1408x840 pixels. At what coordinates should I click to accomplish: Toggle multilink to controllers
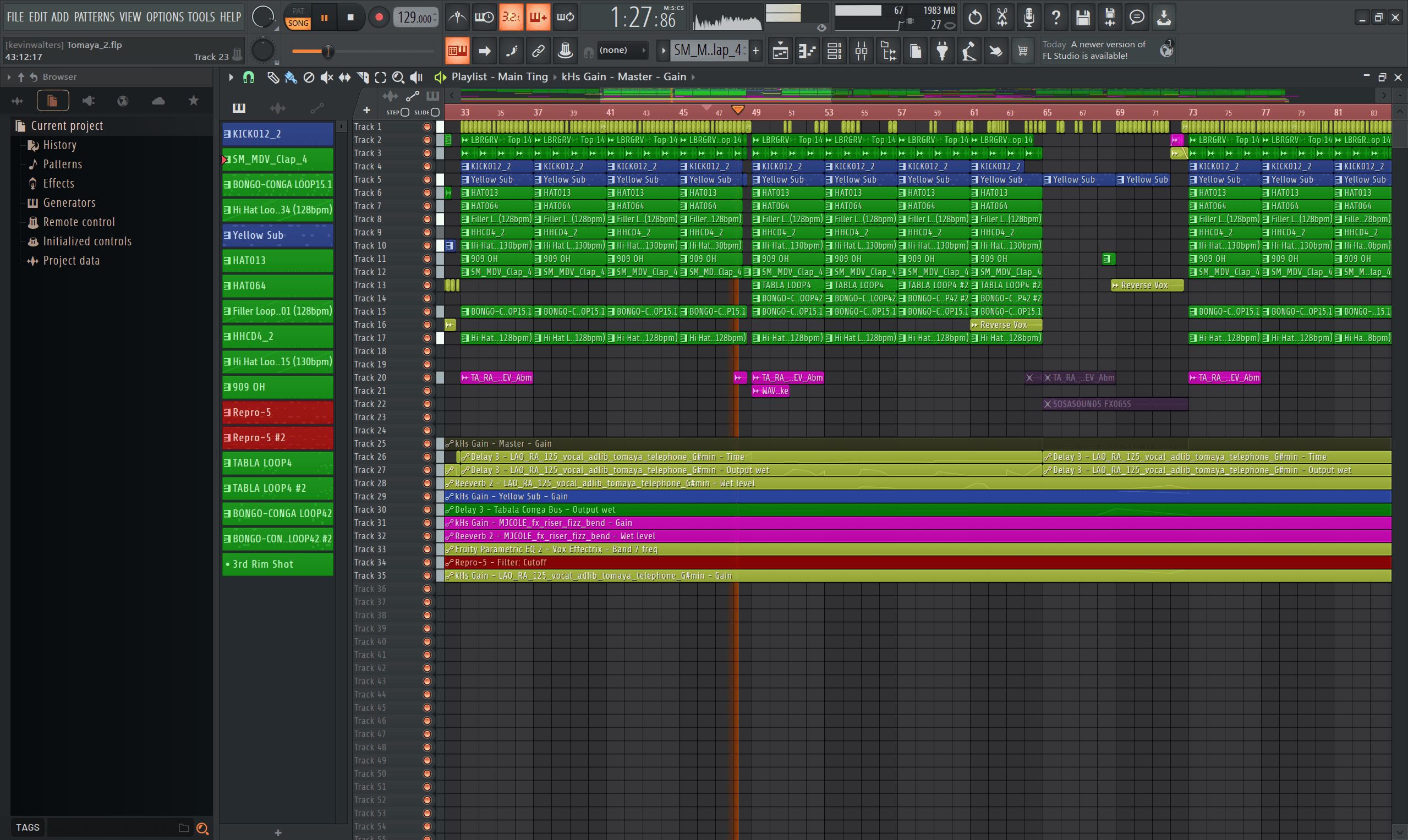coord(539,51)
